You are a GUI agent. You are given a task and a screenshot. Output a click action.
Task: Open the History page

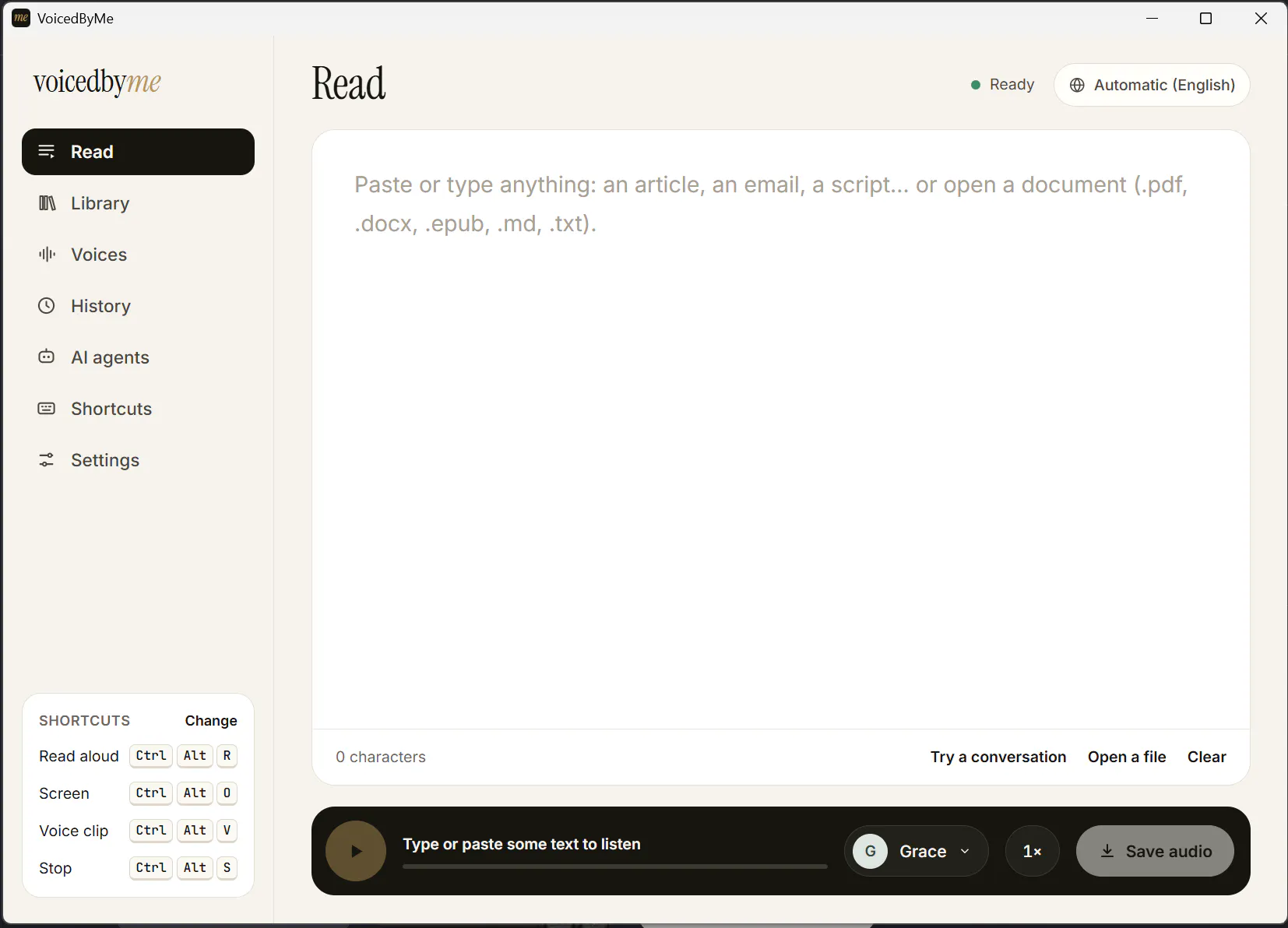point(138,306)
